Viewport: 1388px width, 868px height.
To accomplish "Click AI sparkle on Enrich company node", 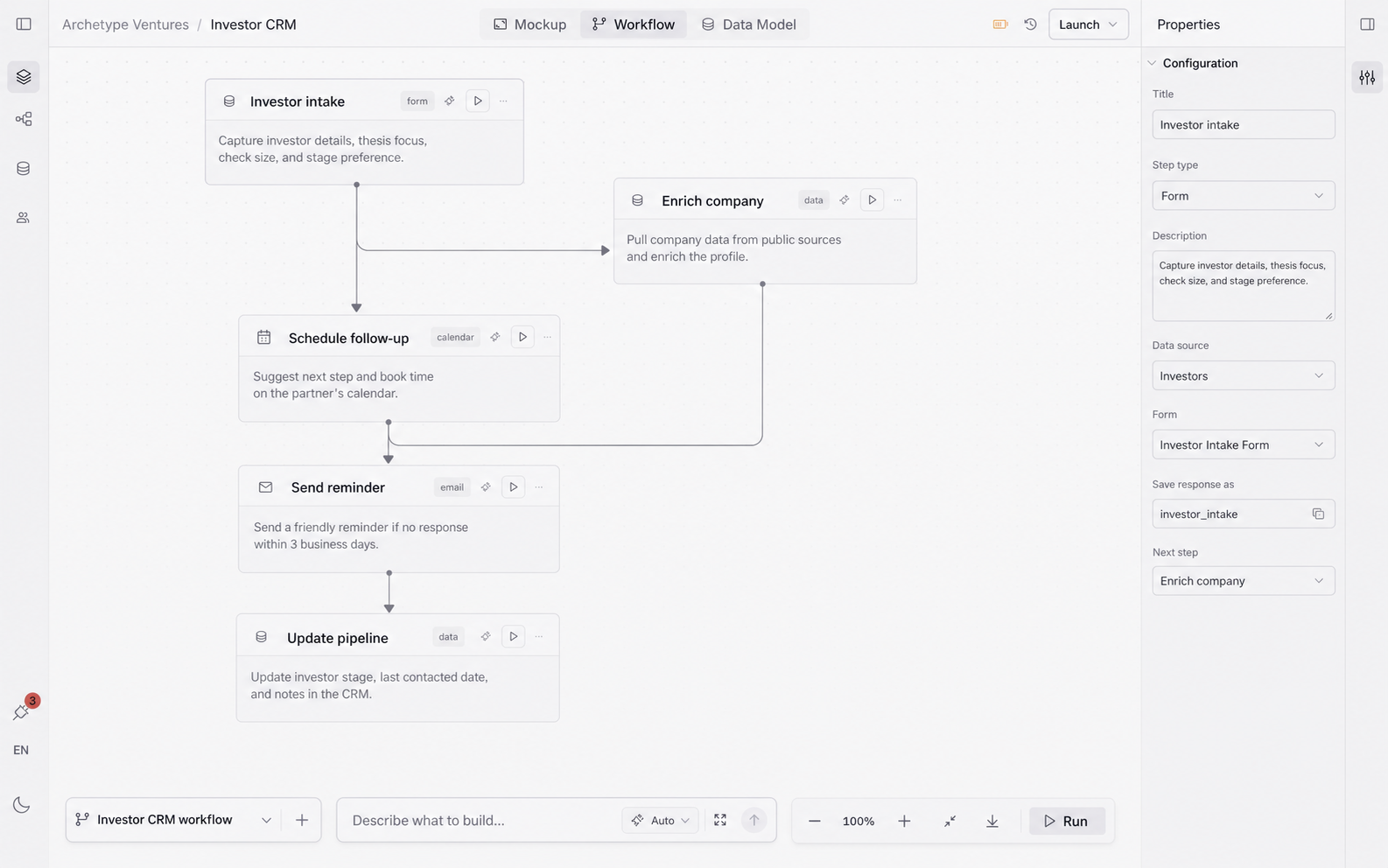I will 844,199.
